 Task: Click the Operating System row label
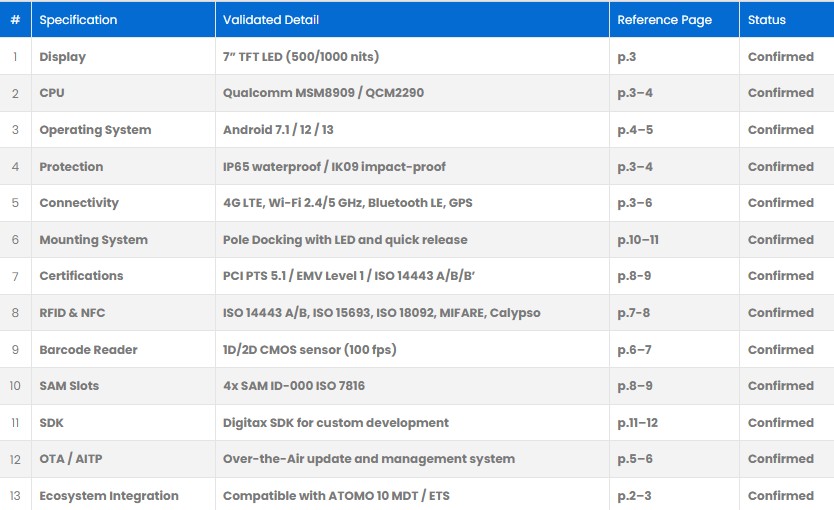95,130
